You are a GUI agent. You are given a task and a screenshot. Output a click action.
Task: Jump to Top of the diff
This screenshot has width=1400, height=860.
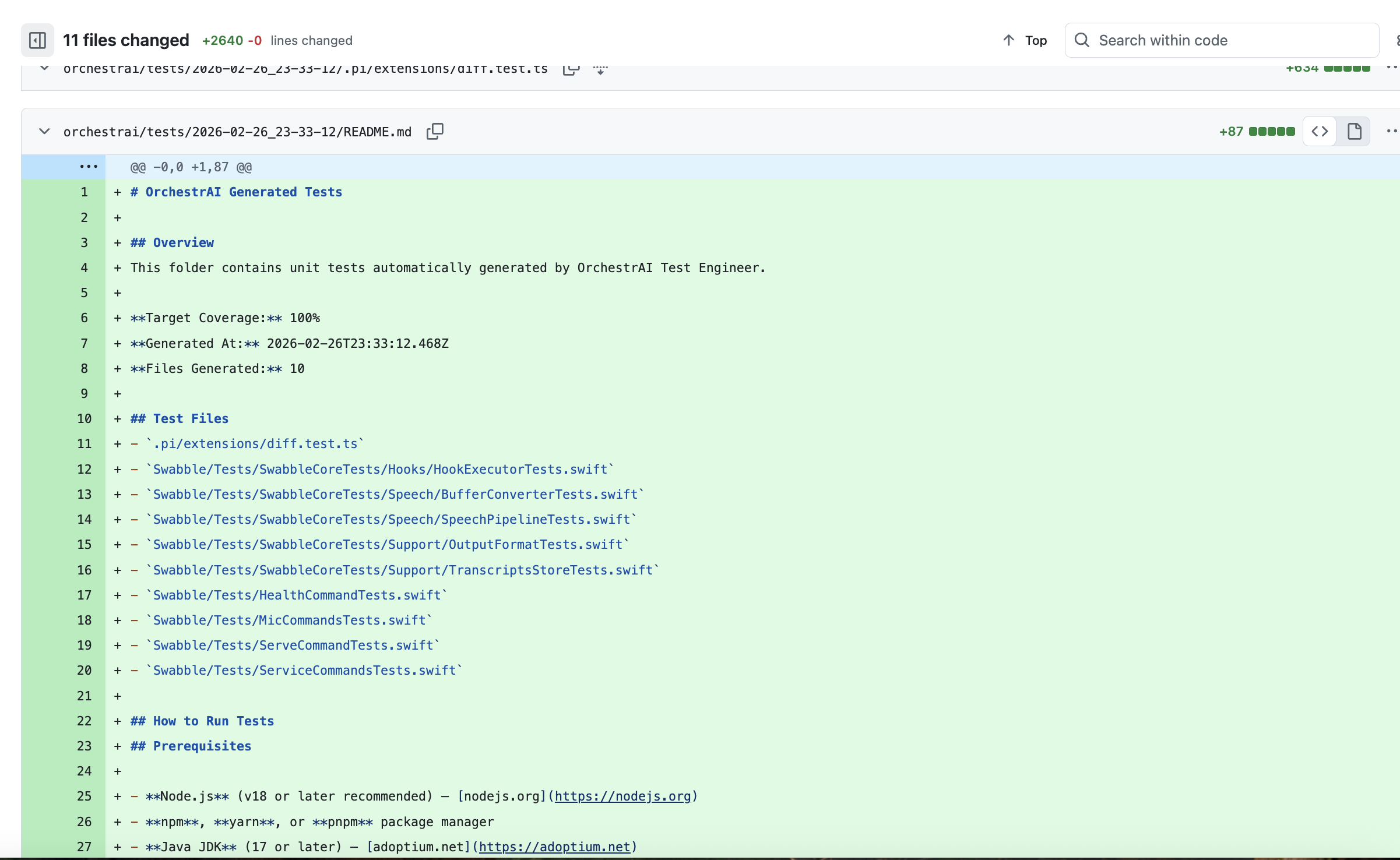tap(1025, 40)
